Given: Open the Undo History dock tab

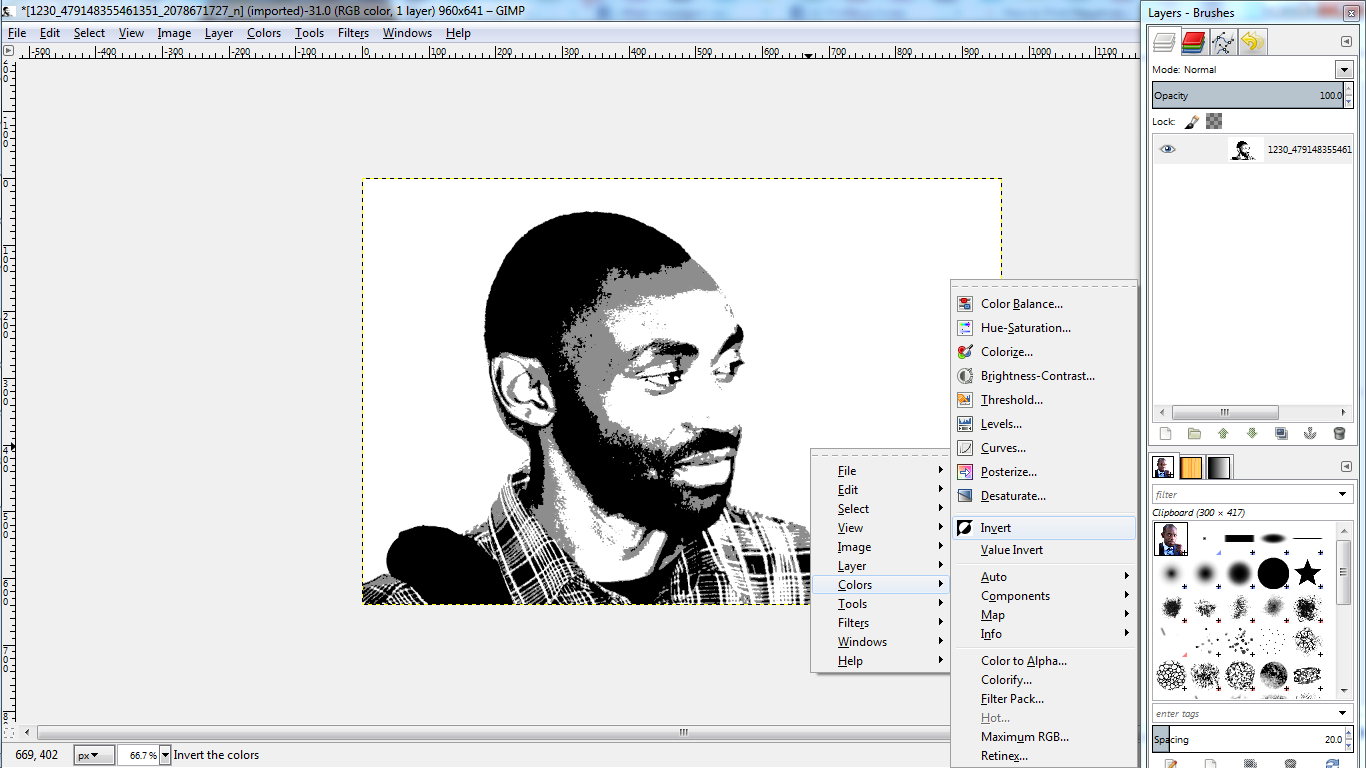Looking at the screenshot, I should tap(1252, 42).
